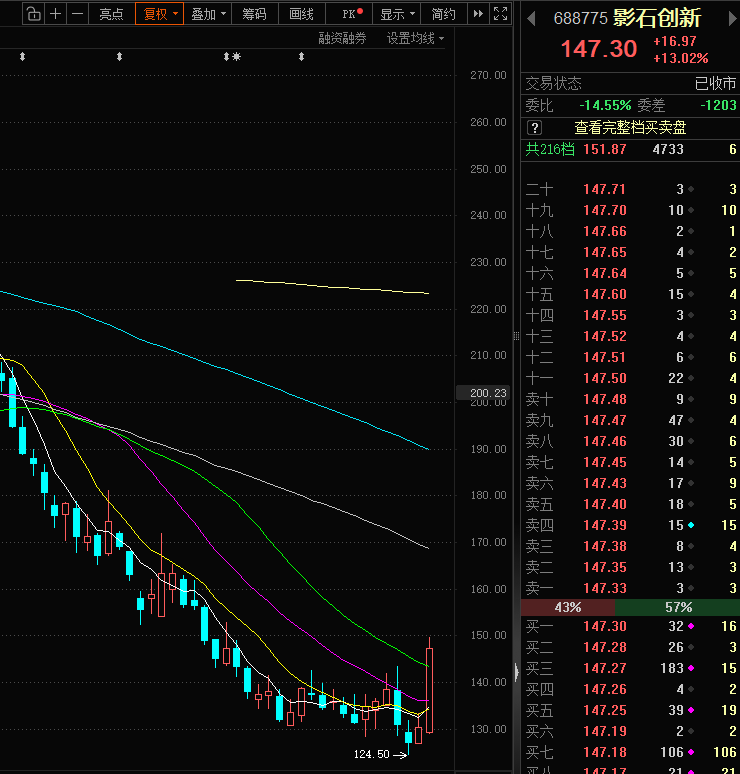The width and height of the screenshot is (740, 774).
Task: Click the gray diamond in 卖九 row
Action: [x=691, y=420]
